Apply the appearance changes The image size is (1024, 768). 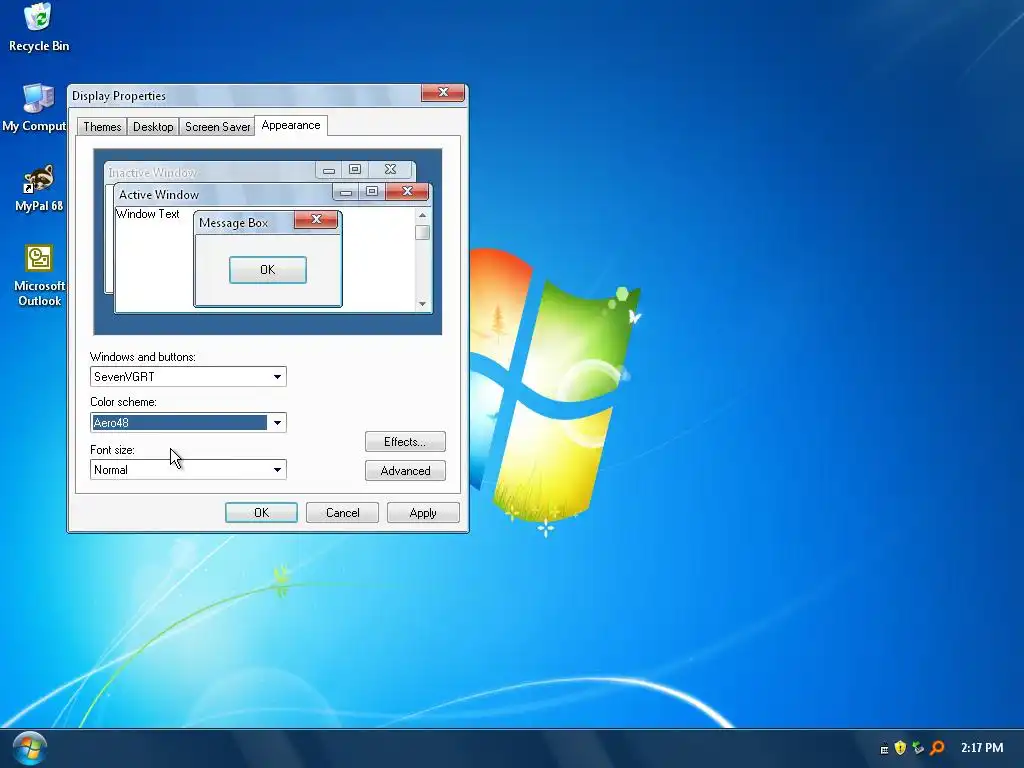423,513
